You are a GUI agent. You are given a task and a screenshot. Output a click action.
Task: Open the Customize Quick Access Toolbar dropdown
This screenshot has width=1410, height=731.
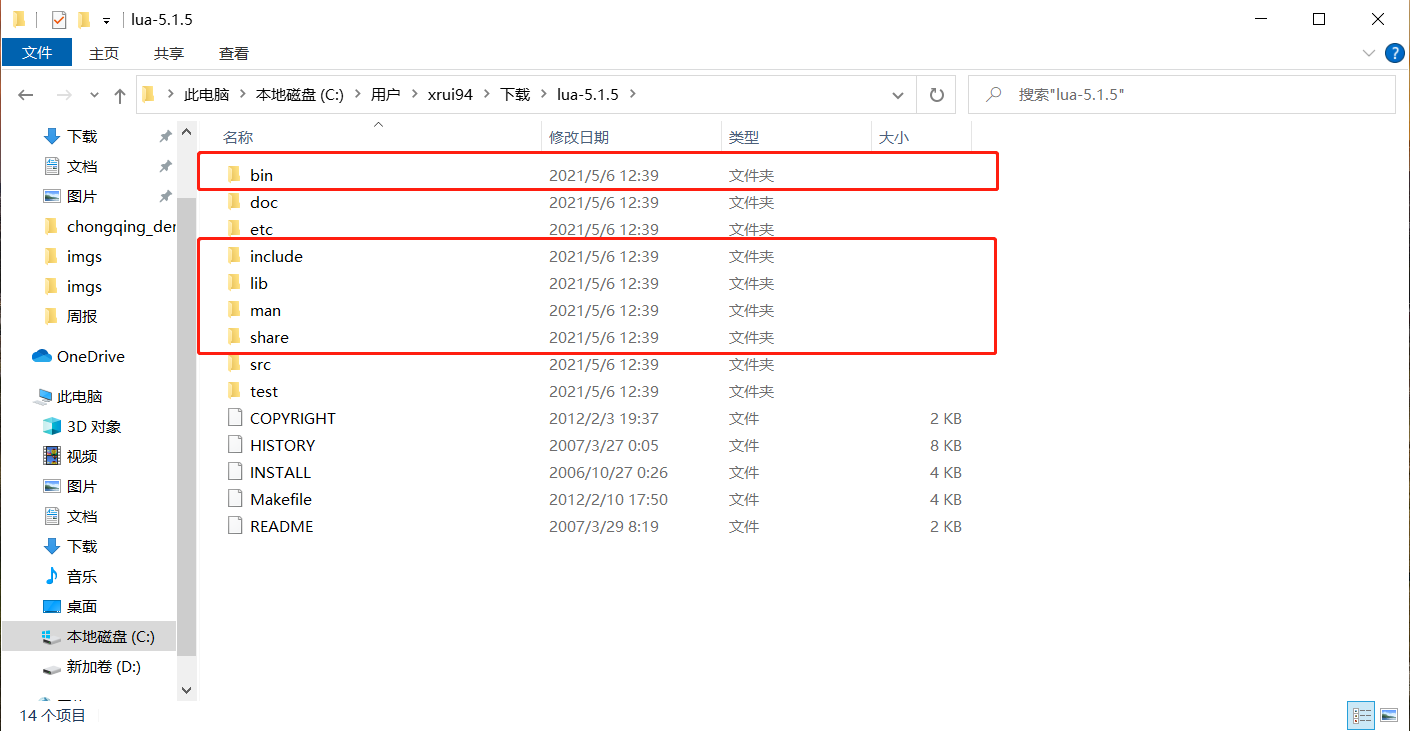[105, 18]
